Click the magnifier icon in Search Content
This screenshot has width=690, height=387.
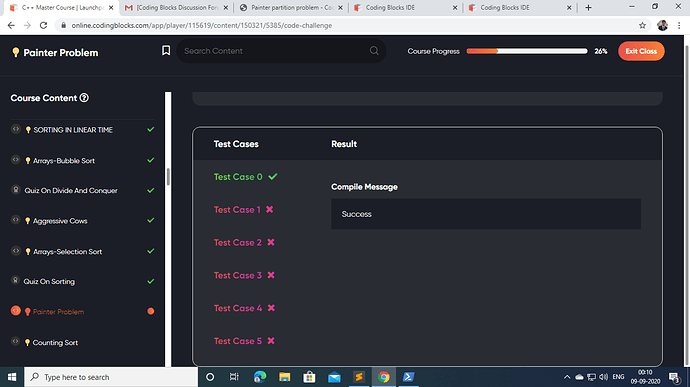pyautogui.click(x=374, y=51)
